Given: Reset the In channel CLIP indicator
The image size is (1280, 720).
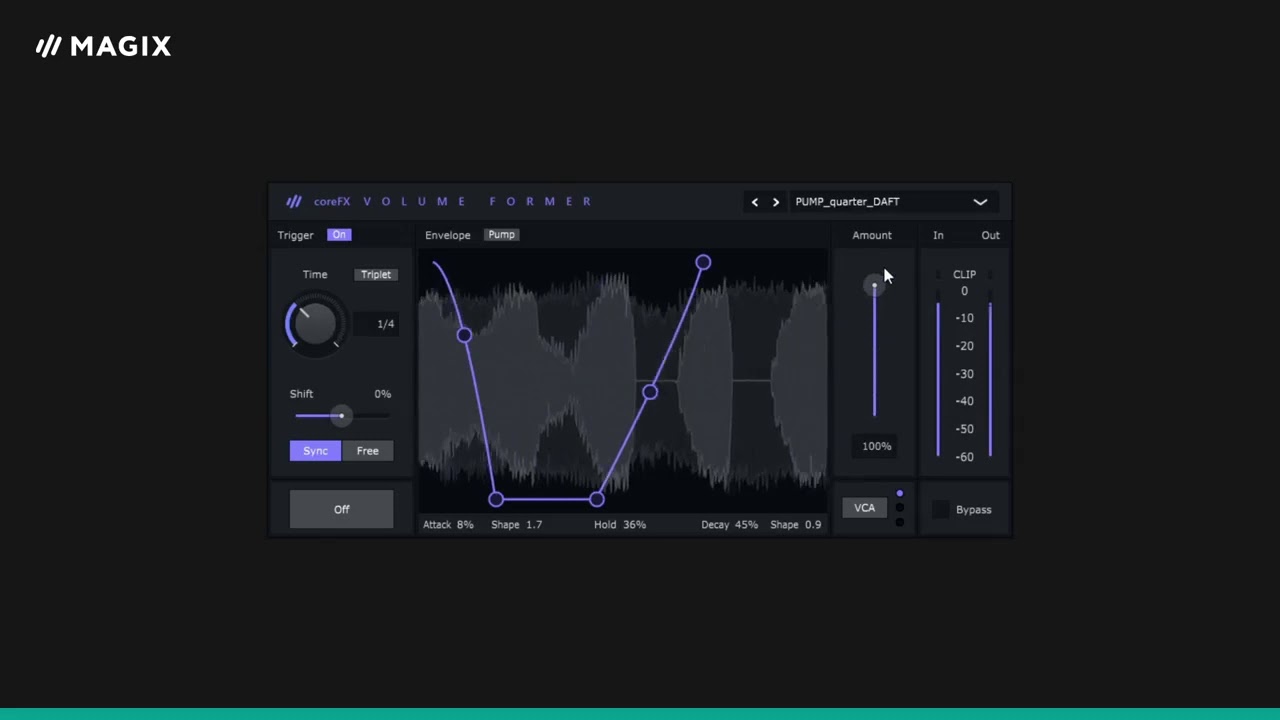Looking at the screenshot, I should click(938, 274).
